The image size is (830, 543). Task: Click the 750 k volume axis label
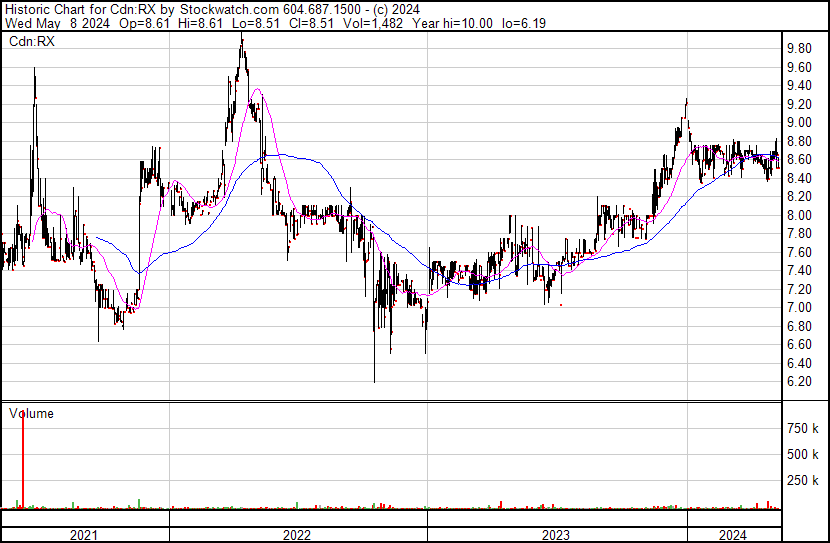pyautogui.click(x=801, y=429)
